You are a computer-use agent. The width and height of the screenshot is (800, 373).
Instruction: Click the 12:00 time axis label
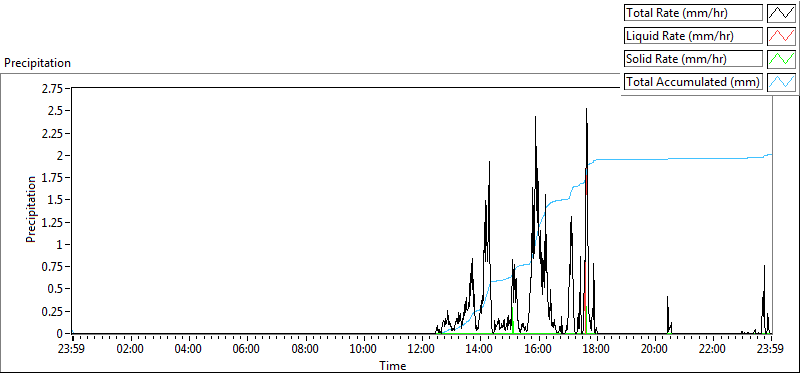pos(422,350)
